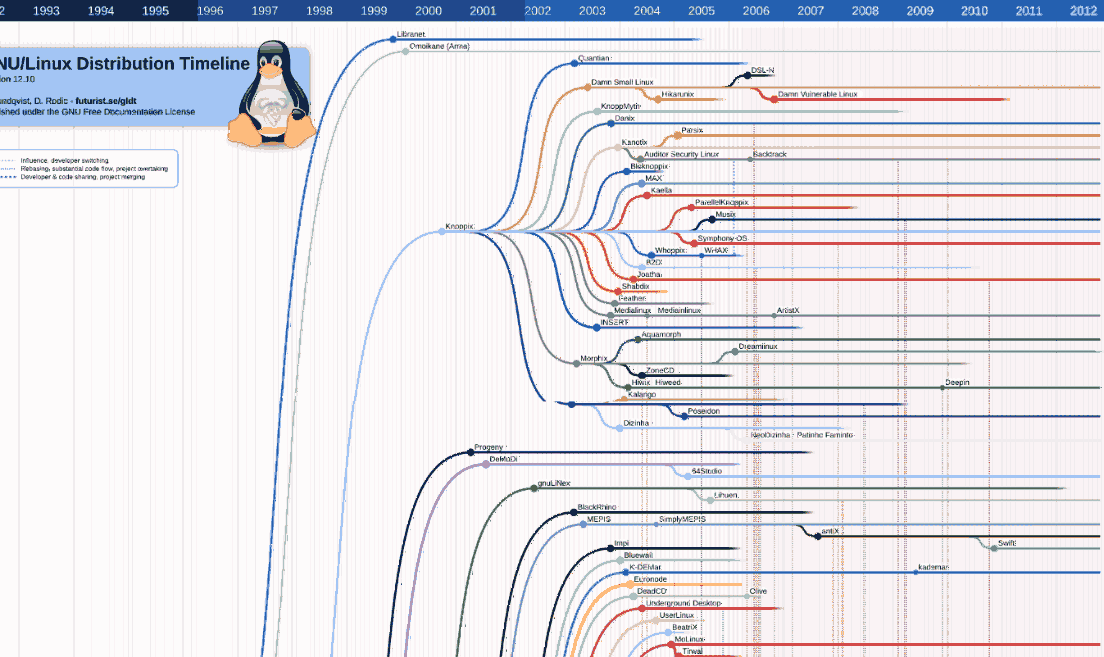The height and width of the screenshot is (657, 1104).
Task: Select the 2011 year label
Action: 1029,11
